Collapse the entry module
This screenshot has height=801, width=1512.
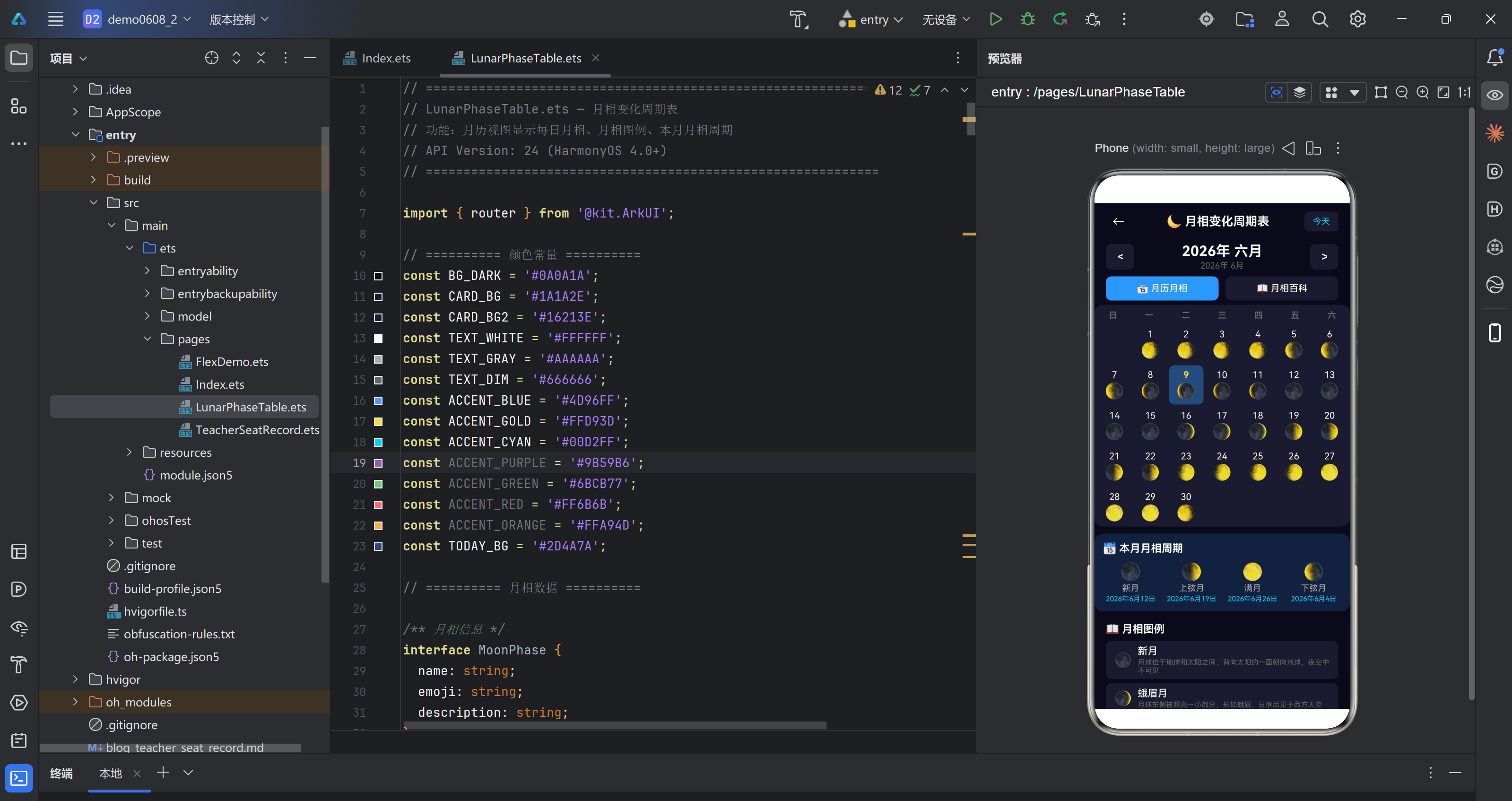tap(75, 134)
